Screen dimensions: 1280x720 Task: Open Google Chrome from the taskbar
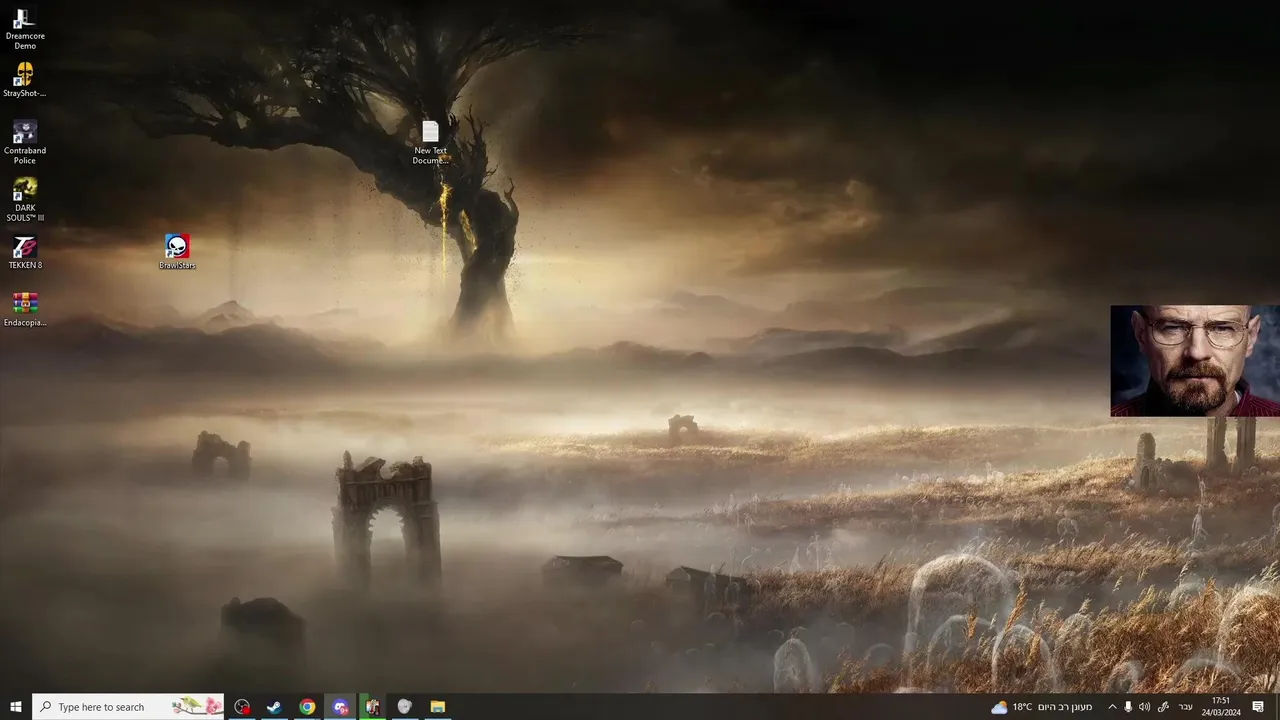point(307,707)
